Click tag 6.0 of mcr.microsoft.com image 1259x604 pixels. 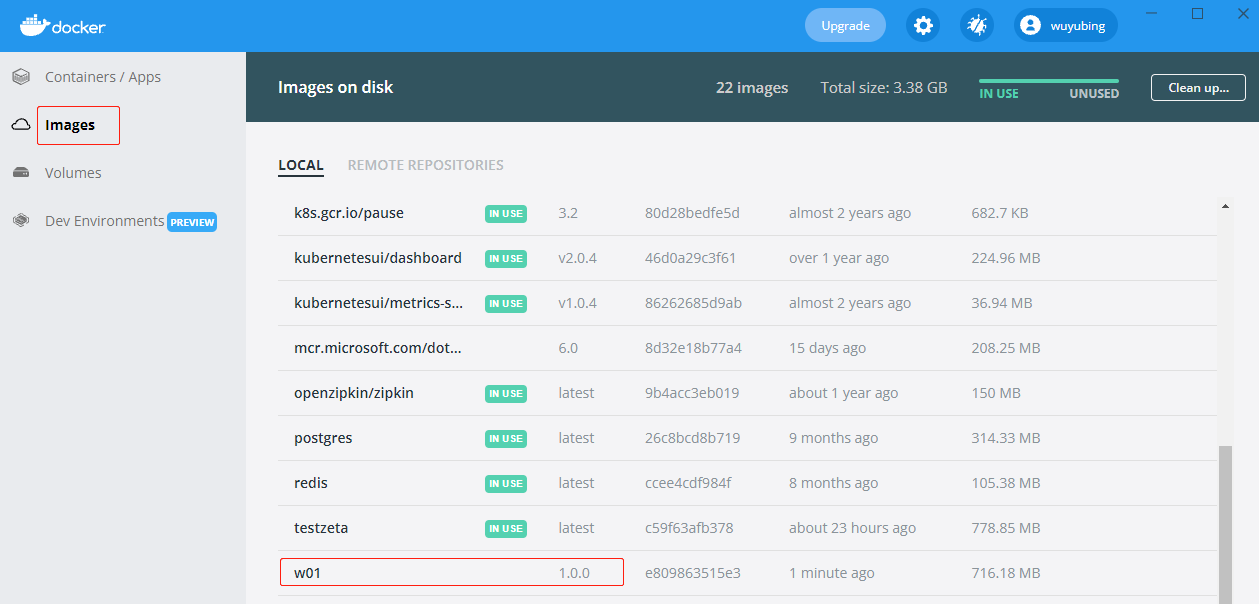click(x=568, y=348)
